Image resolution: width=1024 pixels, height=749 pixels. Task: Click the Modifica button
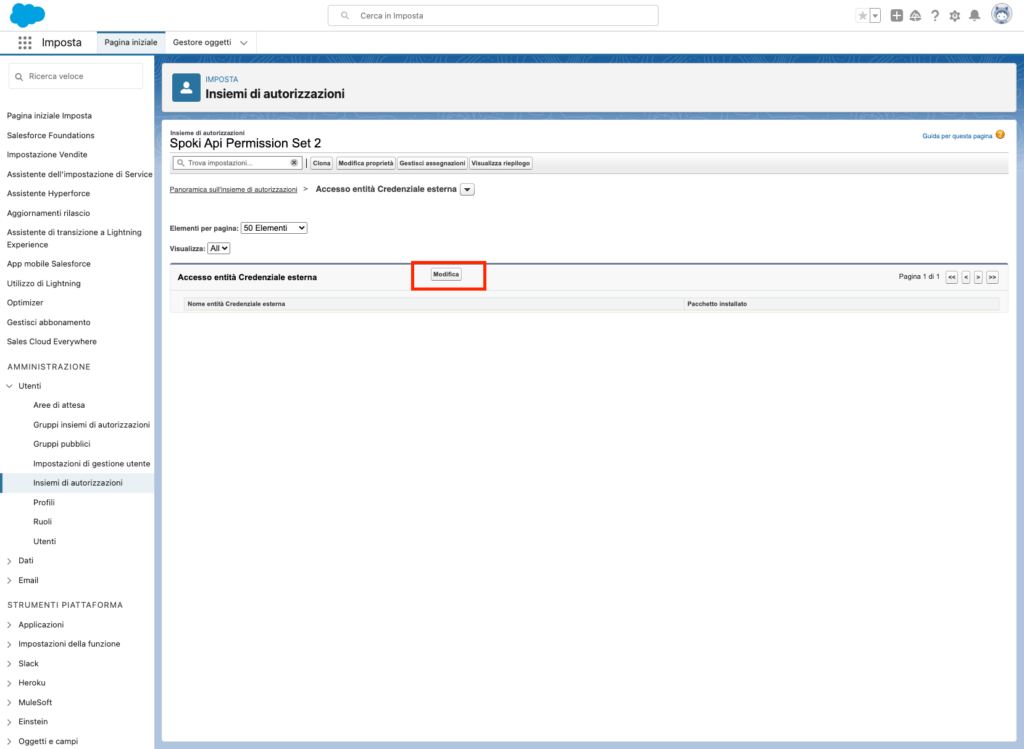446,274
